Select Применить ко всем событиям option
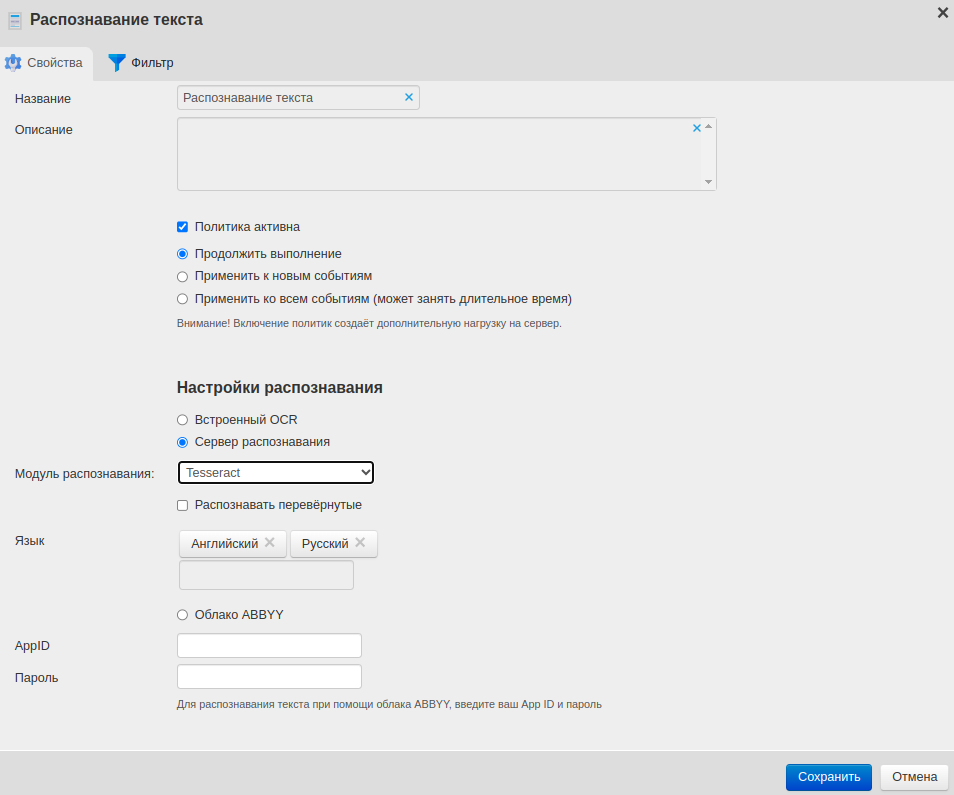The height and width of the screenshot is (795, 954). tap(182, 298)
